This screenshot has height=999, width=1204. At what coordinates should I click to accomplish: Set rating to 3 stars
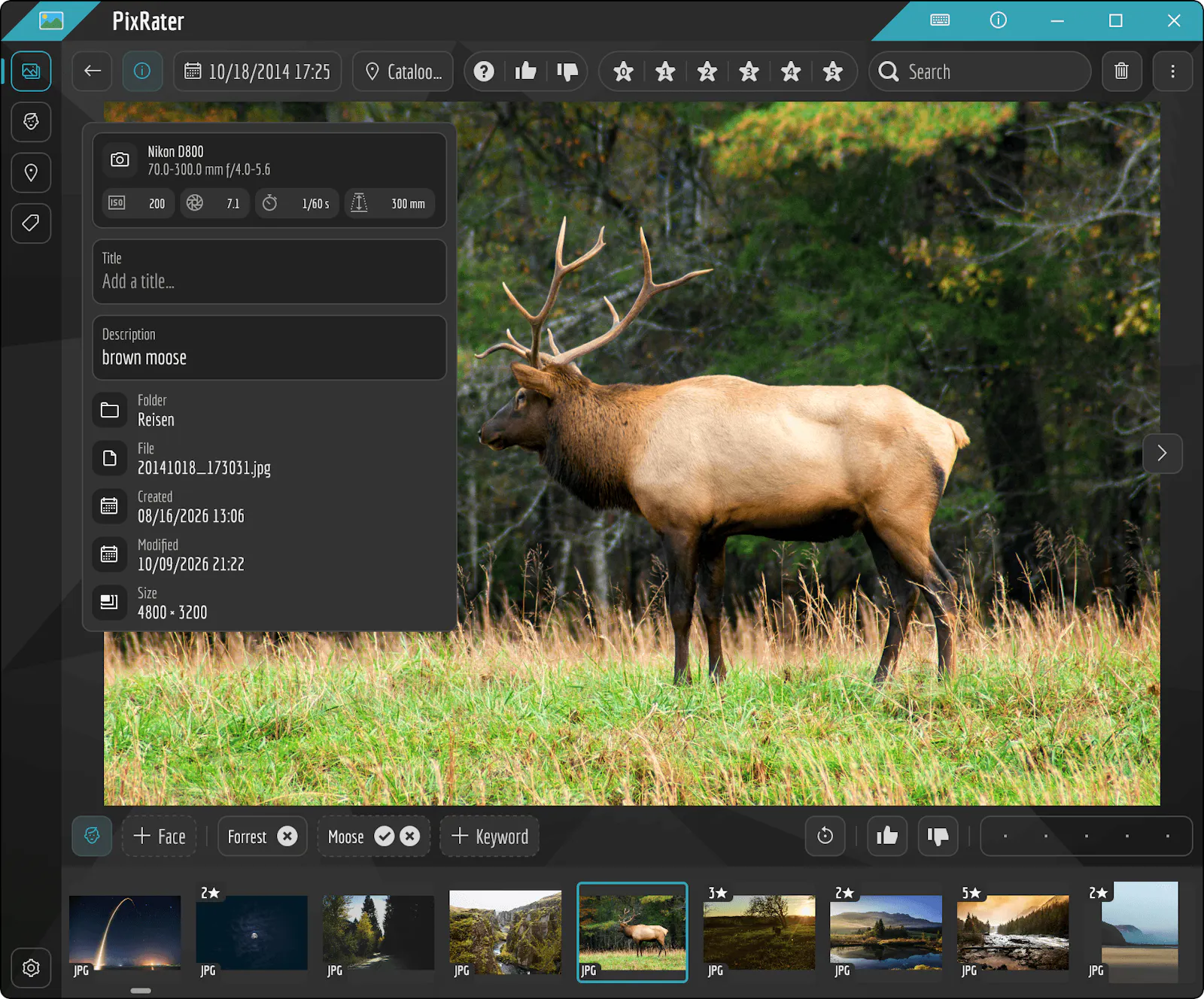pos(749,71)
